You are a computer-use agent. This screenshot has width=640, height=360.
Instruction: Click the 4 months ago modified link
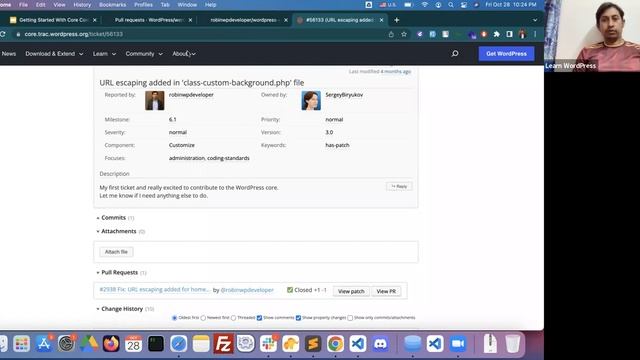[396, 71]
